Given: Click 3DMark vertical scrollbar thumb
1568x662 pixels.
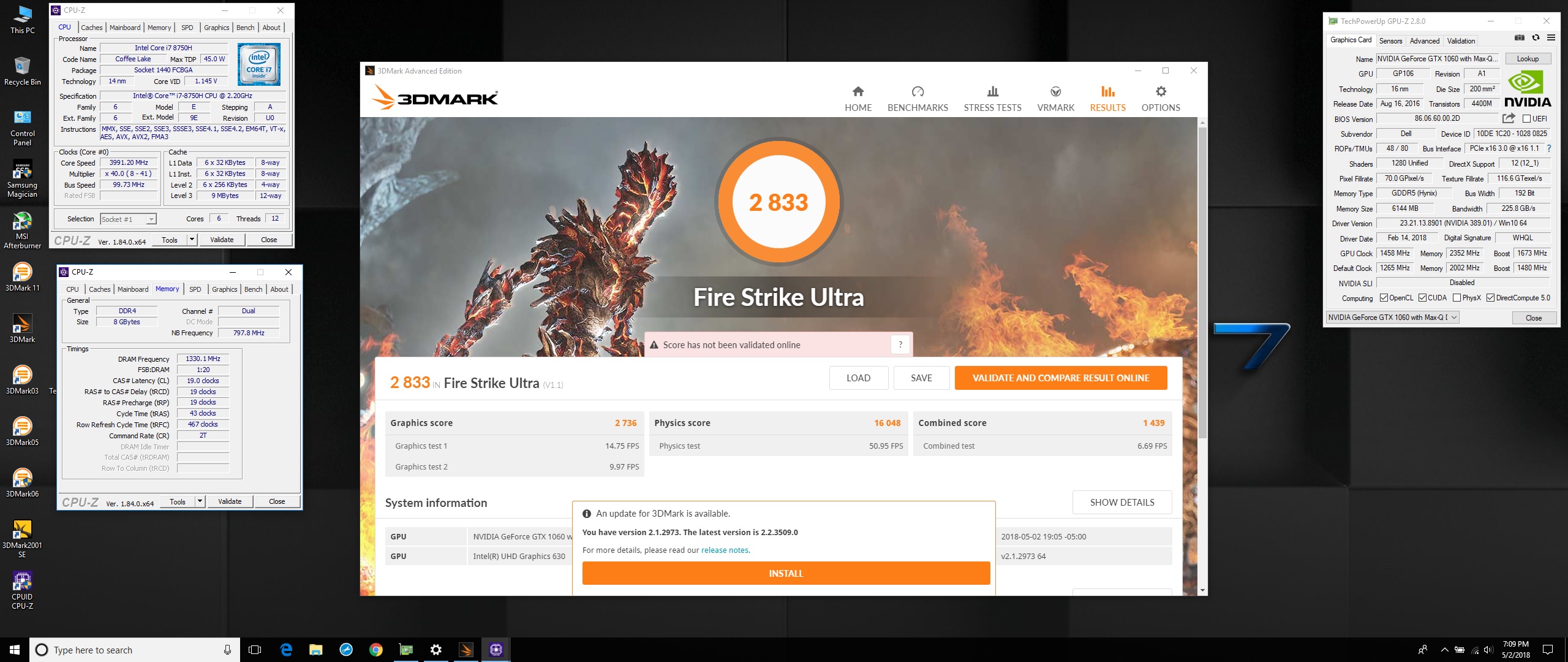Looking at the screenshot, I should coord(1202,283).
